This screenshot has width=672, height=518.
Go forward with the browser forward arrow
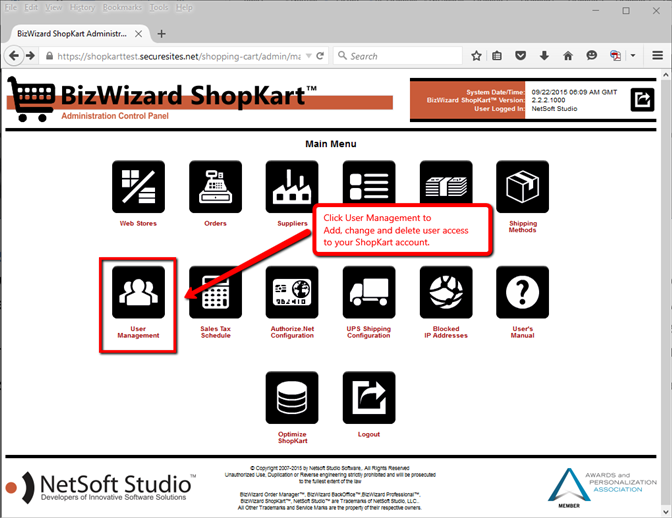tap(30, 56)
